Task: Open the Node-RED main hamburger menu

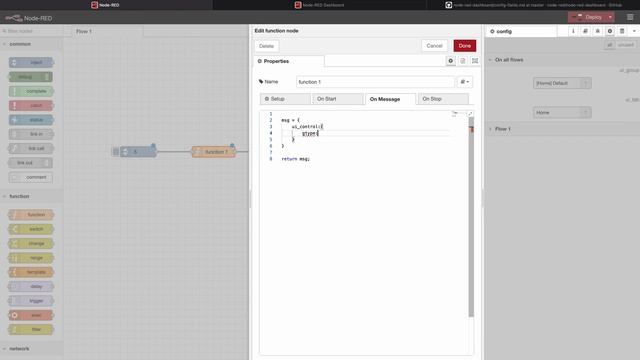Action: [x=630, y=17]
